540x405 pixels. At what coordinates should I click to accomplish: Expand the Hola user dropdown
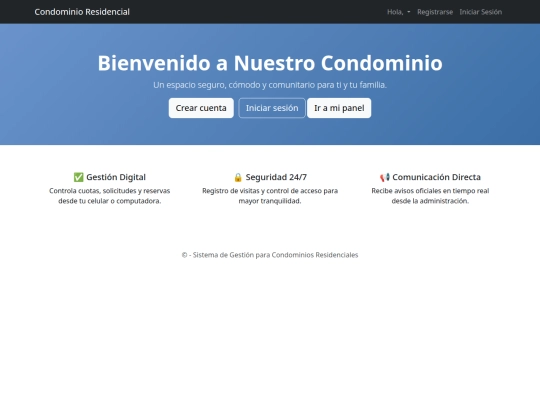[398, 12]
